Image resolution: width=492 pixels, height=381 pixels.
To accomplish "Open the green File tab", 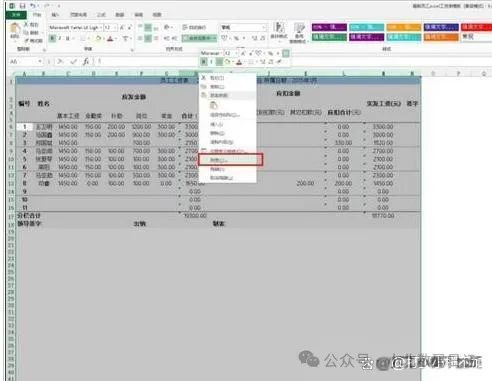I will pos(16,15).
